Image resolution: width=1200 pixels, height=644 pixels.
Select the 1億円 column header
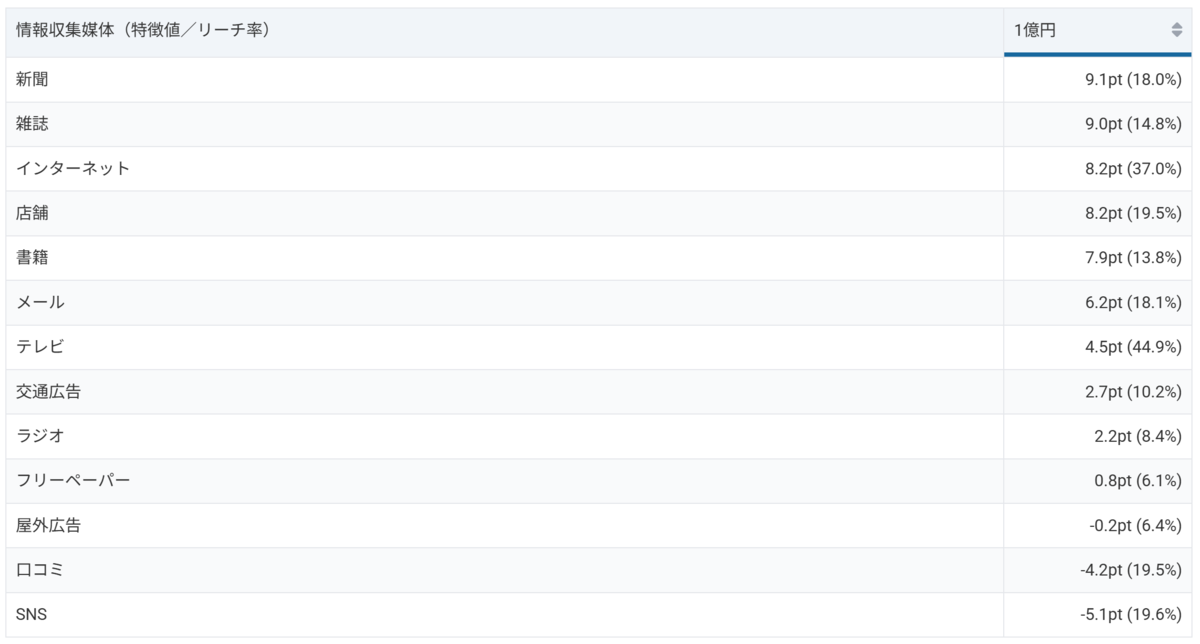pyautogui.click(x=1035, y=31)
